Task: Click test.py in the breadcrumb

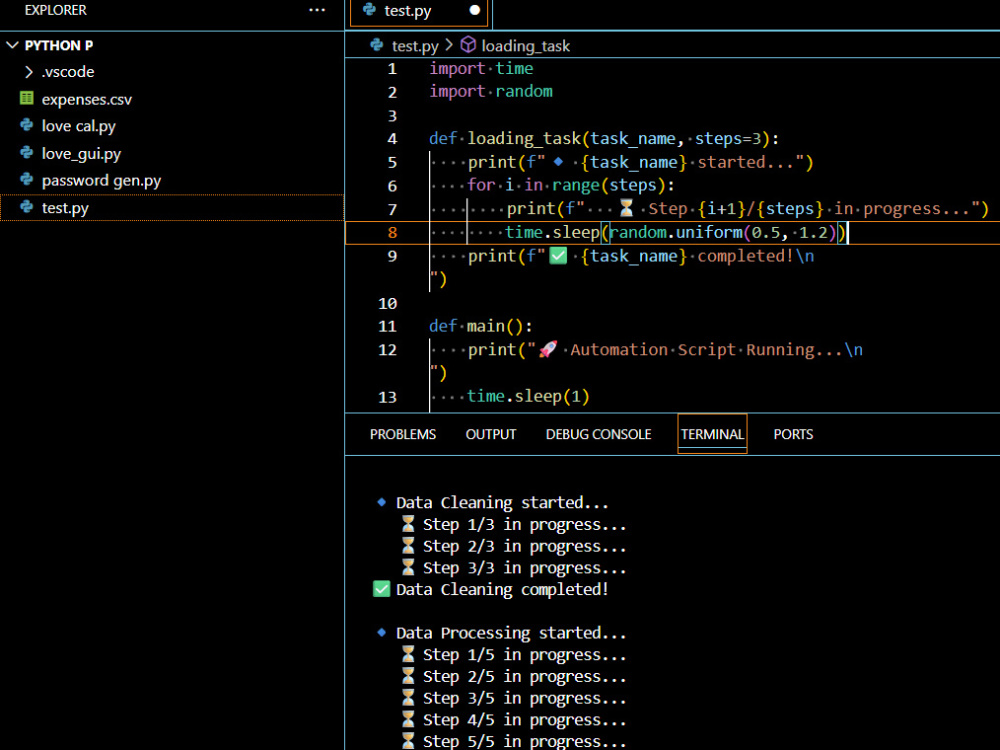Action: [x=415, y=46]
